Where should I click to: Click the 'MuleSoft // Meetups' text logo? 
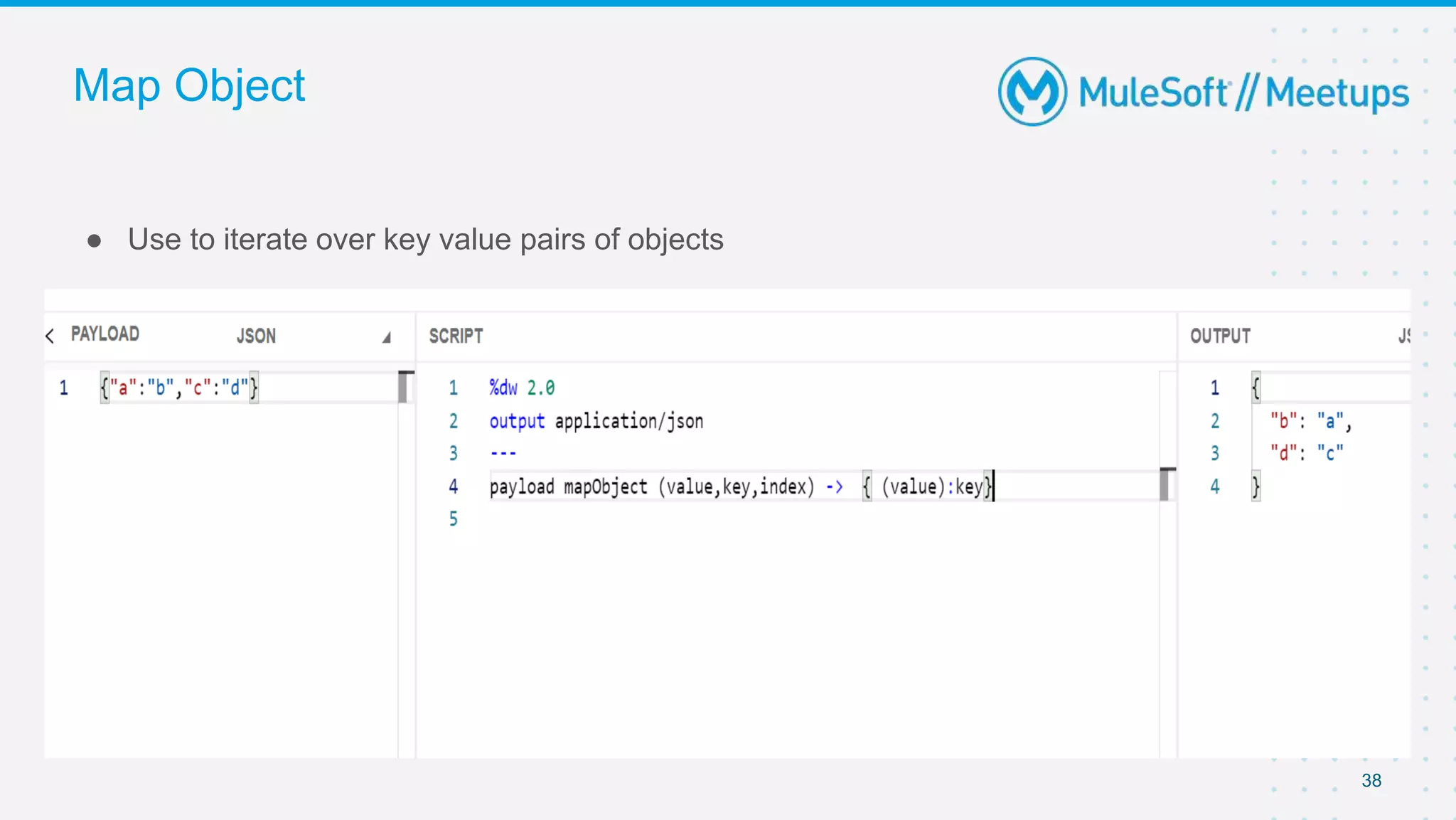pos(1243,92)
